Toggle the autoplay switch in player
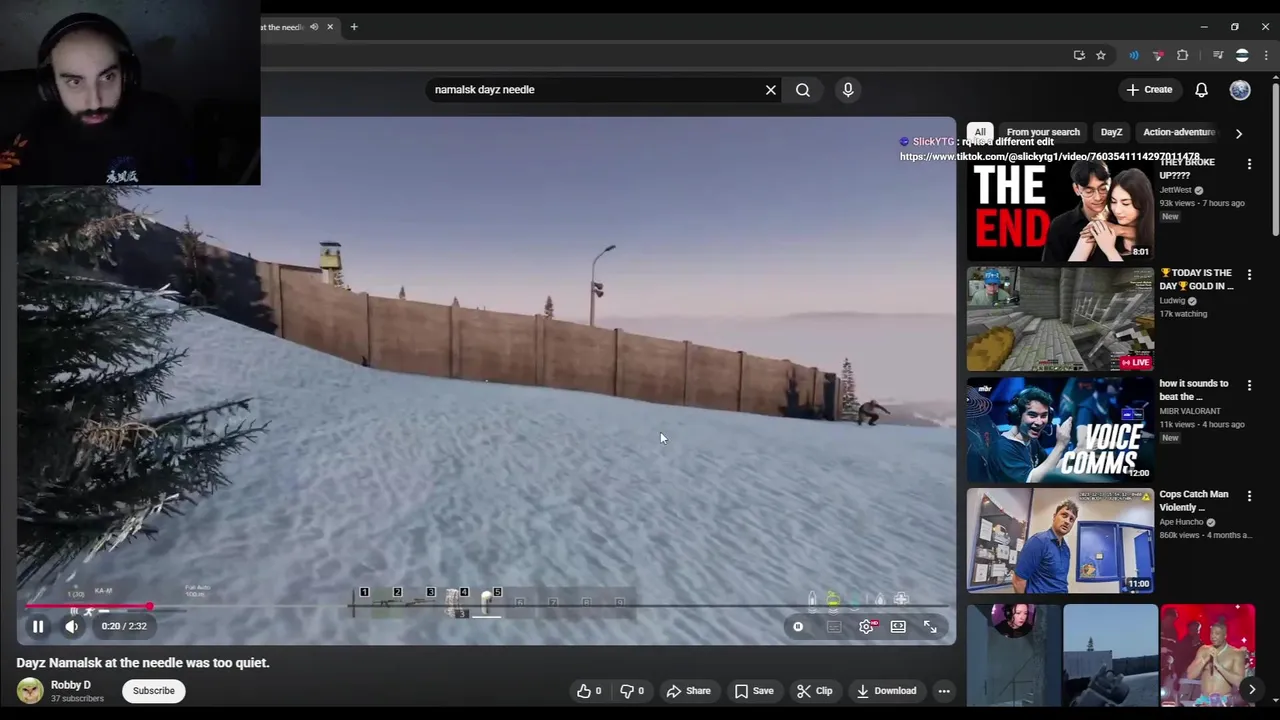The width and height of the screenshot is (1280, 720). tap(798, 627)
